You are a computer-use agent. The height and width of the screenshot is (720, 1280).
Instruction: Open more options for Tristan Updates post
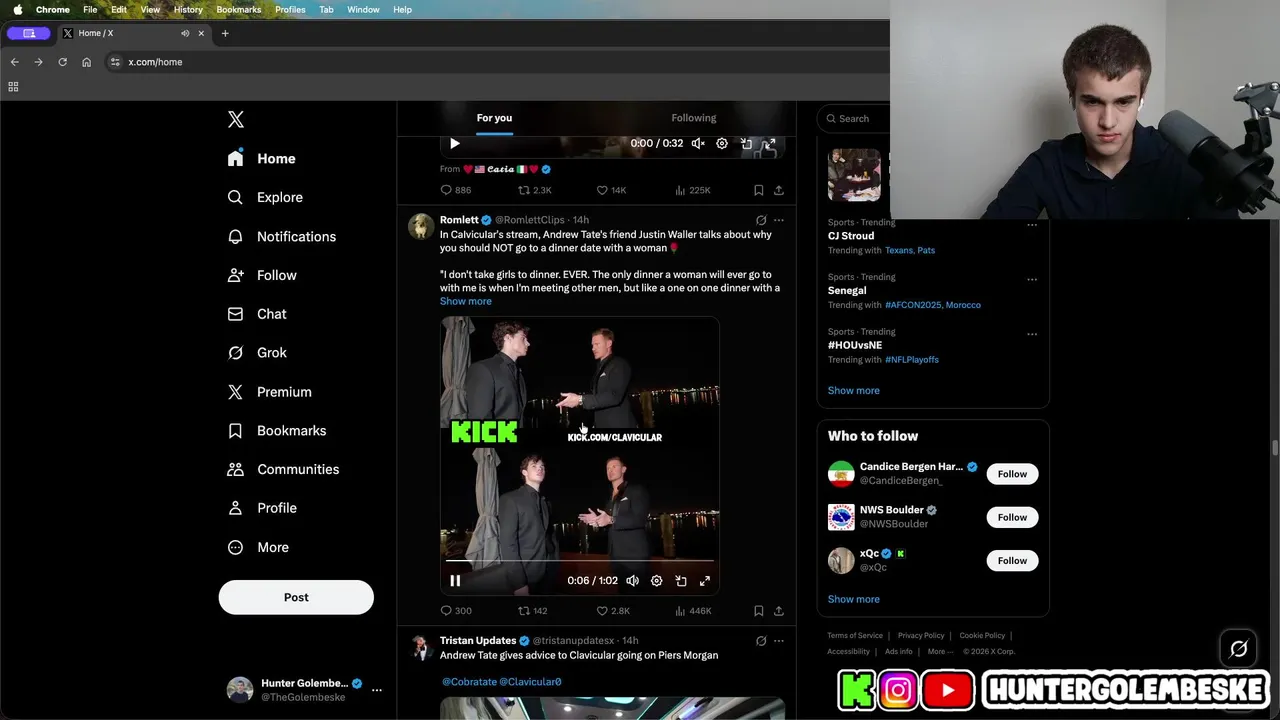[779, 641]
